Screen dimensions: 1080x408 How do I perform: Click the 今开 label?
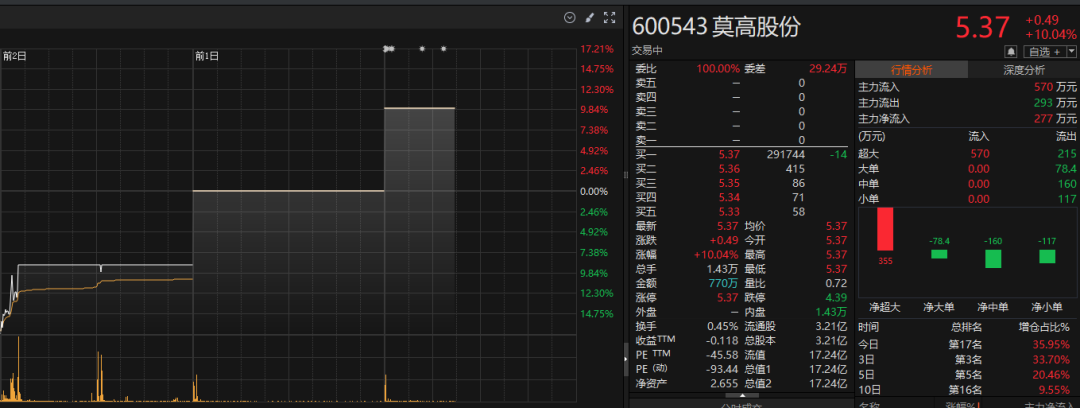pos(755,241)
